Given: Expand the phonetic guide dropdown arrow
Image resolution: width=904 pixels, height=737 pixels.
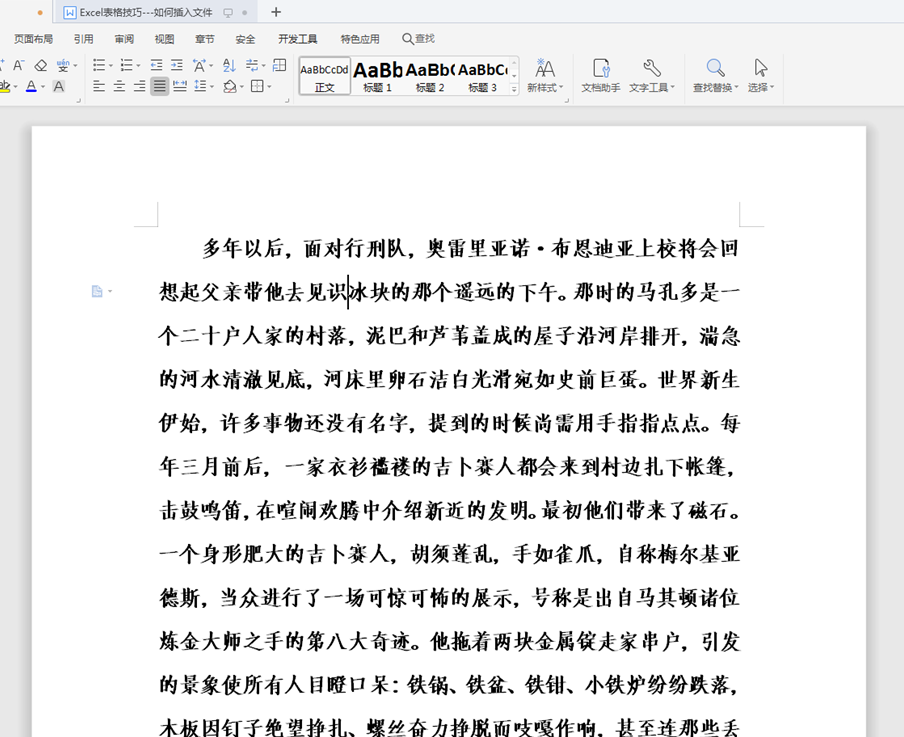Looking at the screenshot, I should pyautogui.click(x=76, y=66).
